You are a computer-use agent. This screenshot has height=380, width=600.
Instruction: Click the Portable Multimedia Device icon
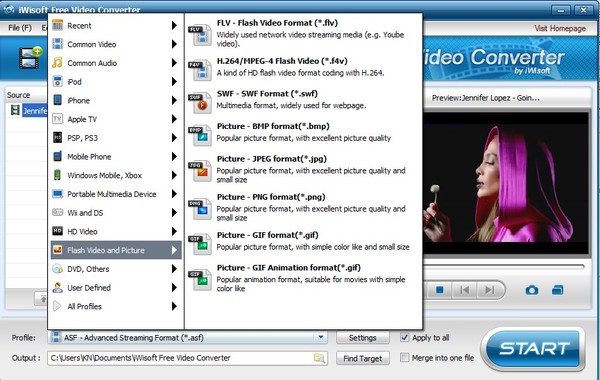pos(57,194)
